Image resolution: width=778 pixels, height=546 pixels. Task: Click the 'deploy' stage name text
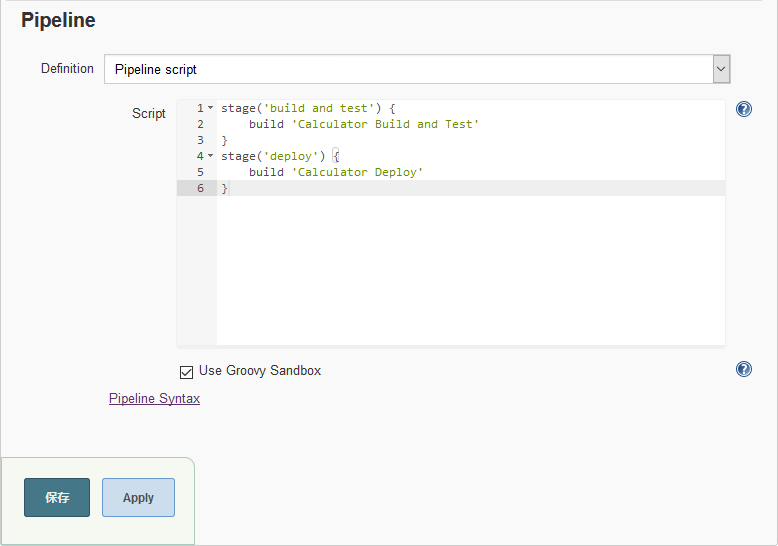tap(291, 156)
